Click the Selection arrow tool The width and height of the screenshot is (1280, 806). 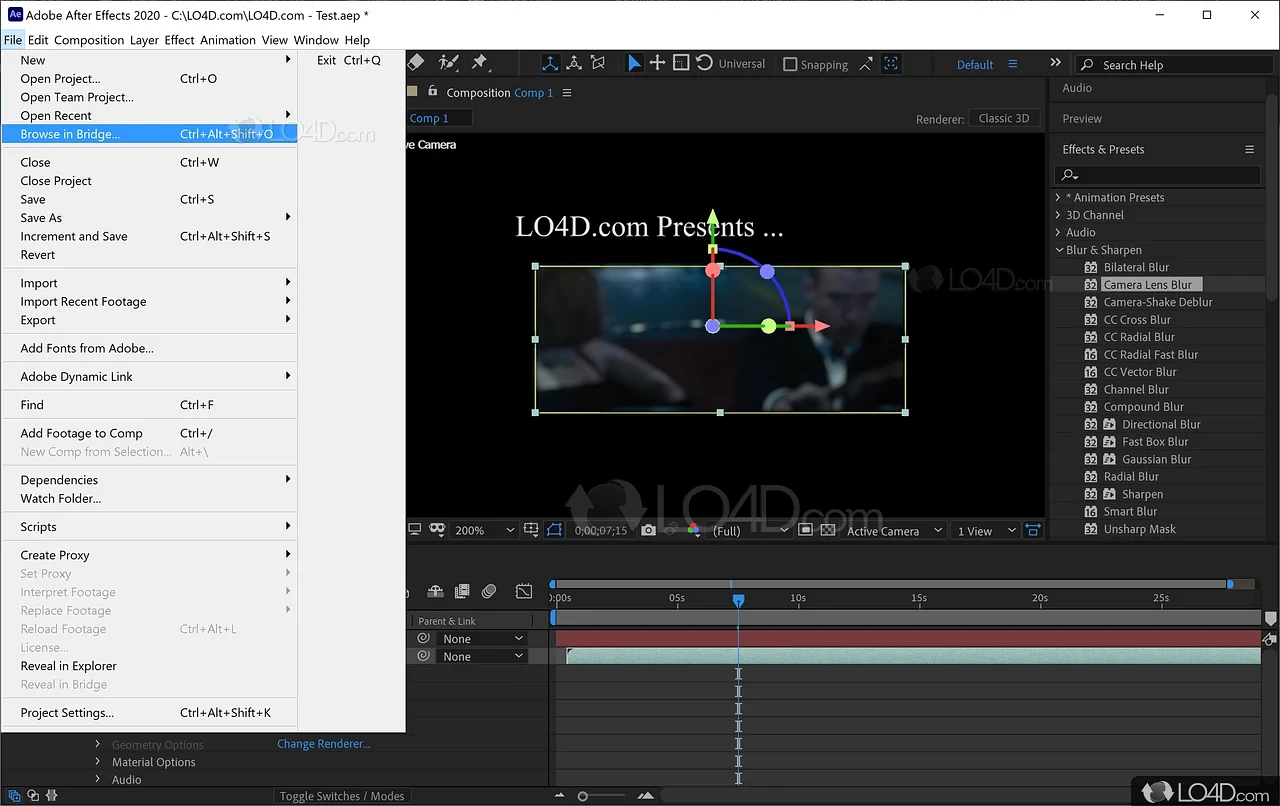pos(634,63)
